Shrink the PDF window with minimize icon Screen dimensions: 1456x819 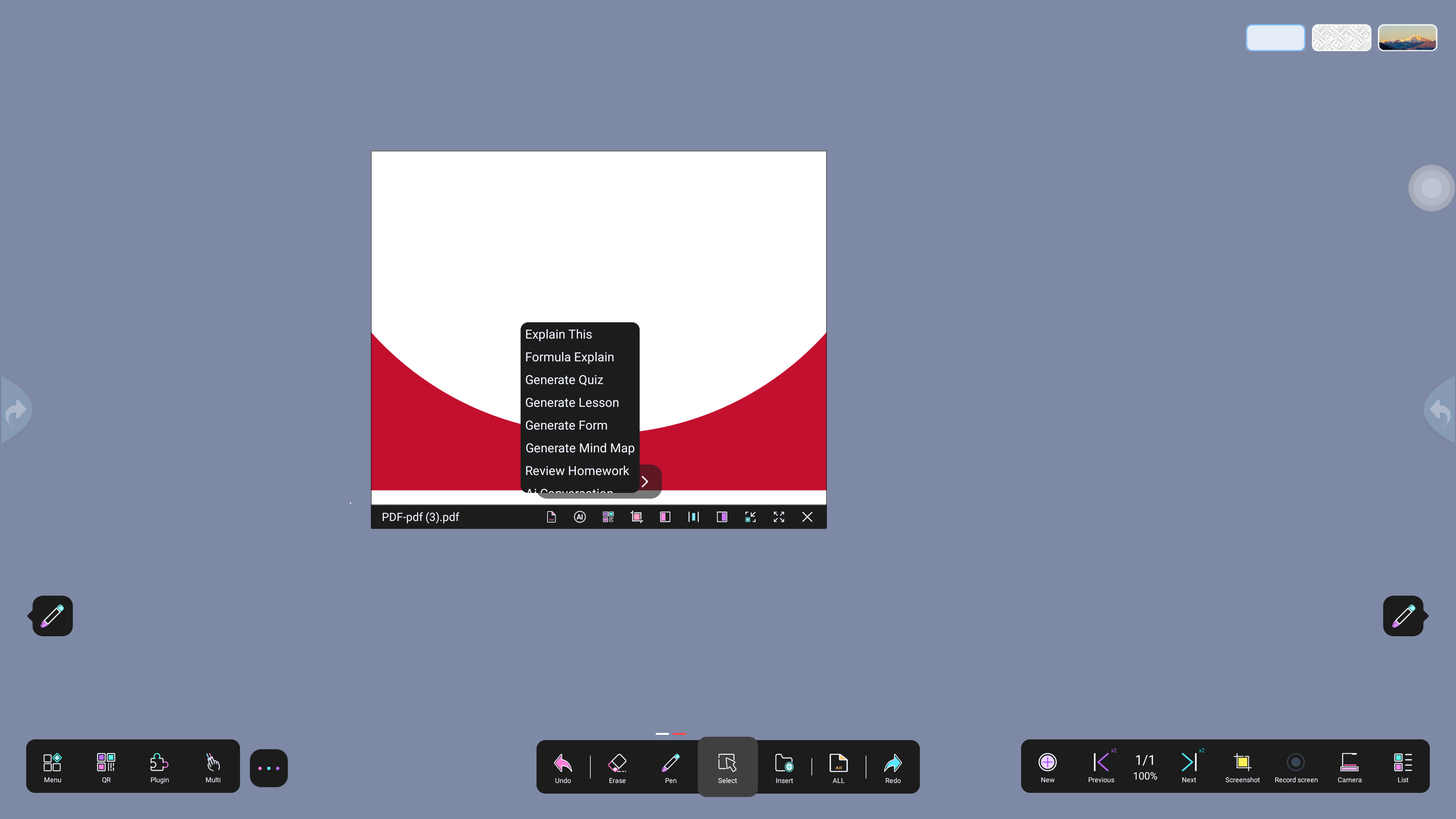pyautogui.click(x=750, y=516)
